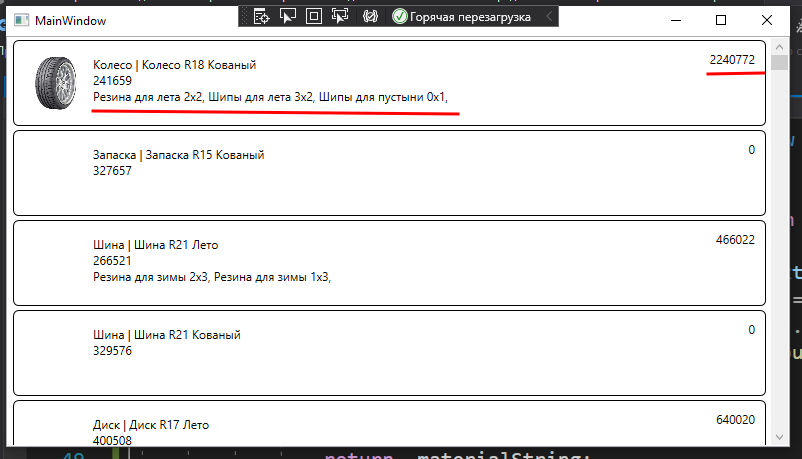The width and height of the screenshot is (802, 459).
Task: Click the cost value 2240772
Action: coord(731,60)
